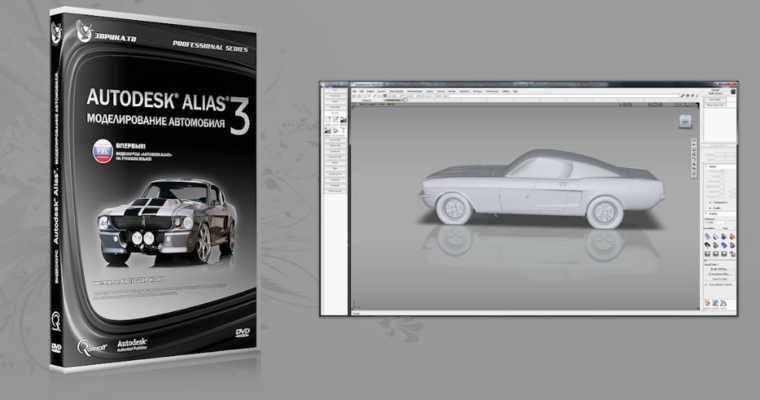Viewport: 760px width, 400px height.
Task: Select the second tool in Curves' first row
Action: 335,120
